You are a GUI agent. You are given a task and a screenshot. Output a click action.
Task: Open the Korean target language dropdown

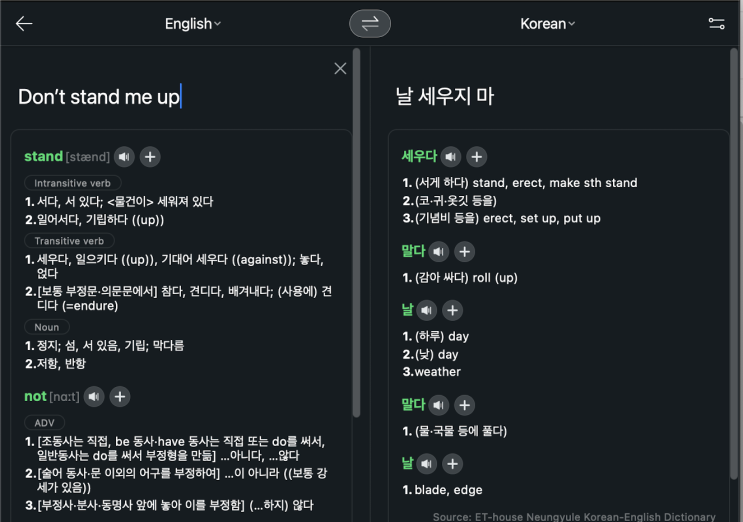[x=548, y=24]
